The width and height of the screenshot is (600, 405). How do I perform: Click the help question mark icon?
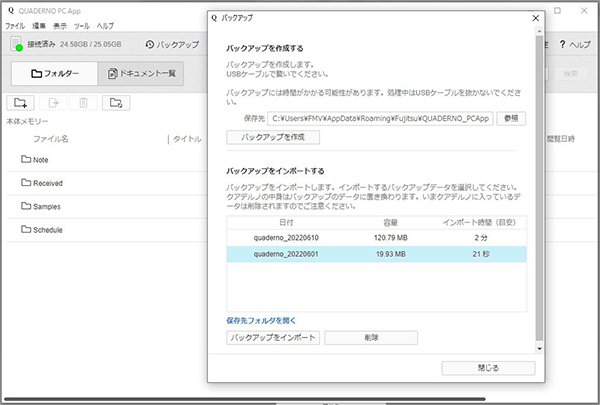(x=562, y=44)
